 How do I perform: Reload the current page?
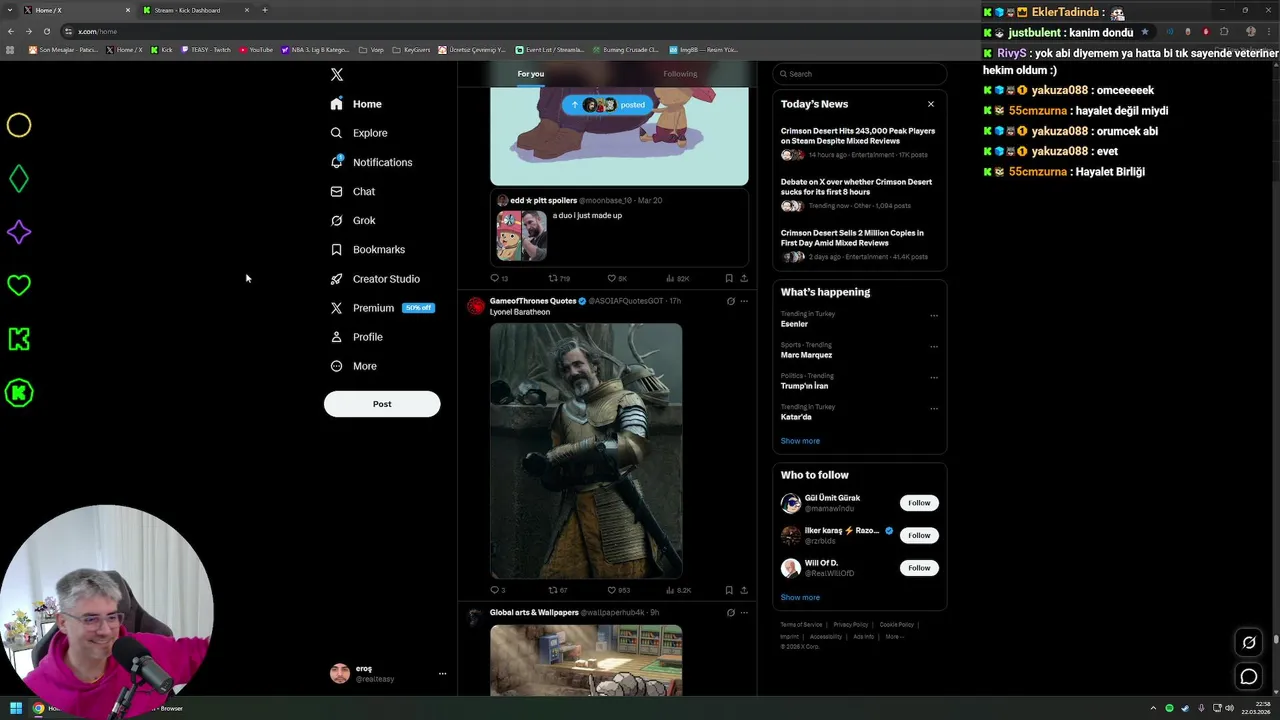pos(46,32)
